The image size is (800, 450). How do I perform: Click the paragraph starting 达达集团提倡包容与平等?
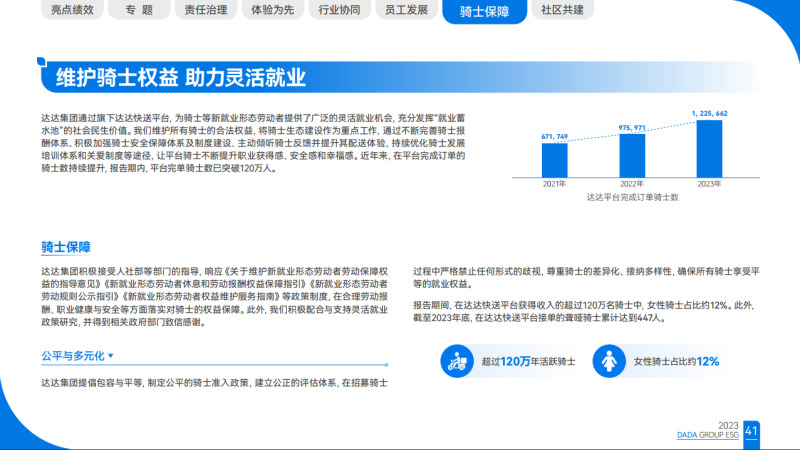point(214,383)
